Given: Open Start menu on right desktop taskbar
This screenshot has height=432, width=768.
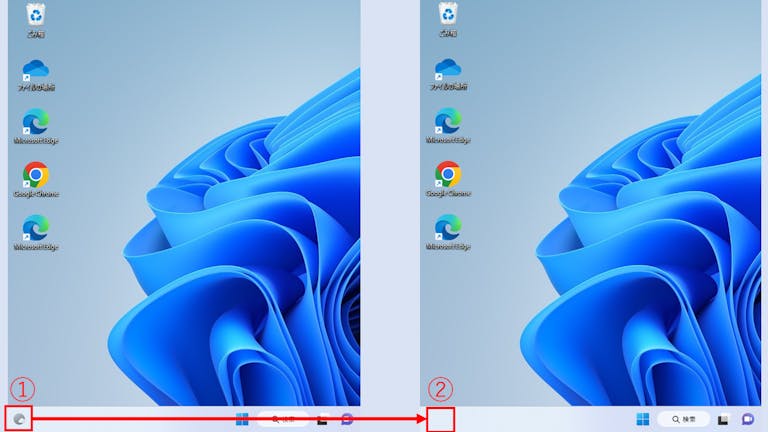Looking at the screenshot, I should click(643, 419).
